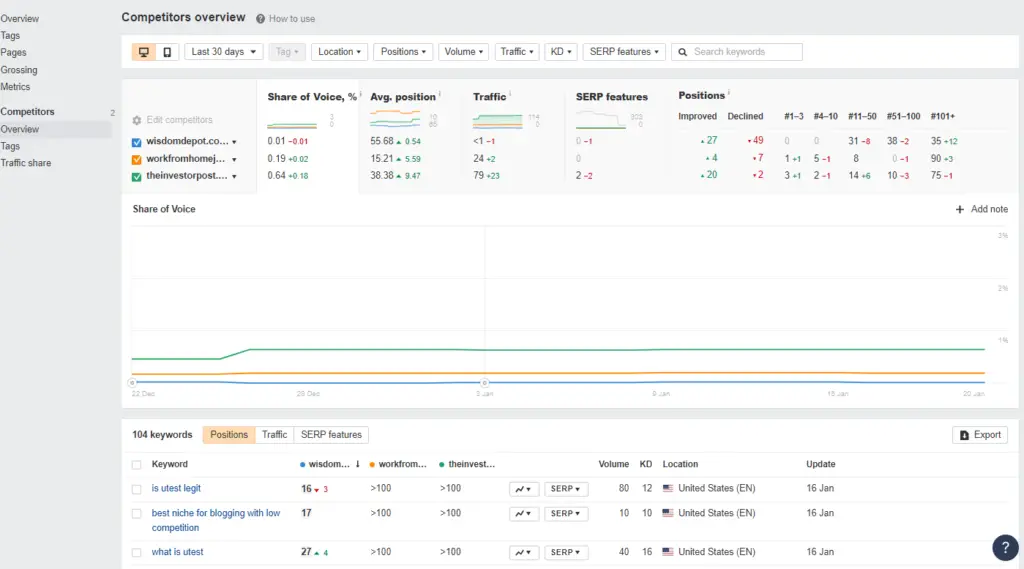This screenshot has height=569, width=1024.
Task: Toggle workfromhomej competitor checkbox
Action: coord(136,159)
